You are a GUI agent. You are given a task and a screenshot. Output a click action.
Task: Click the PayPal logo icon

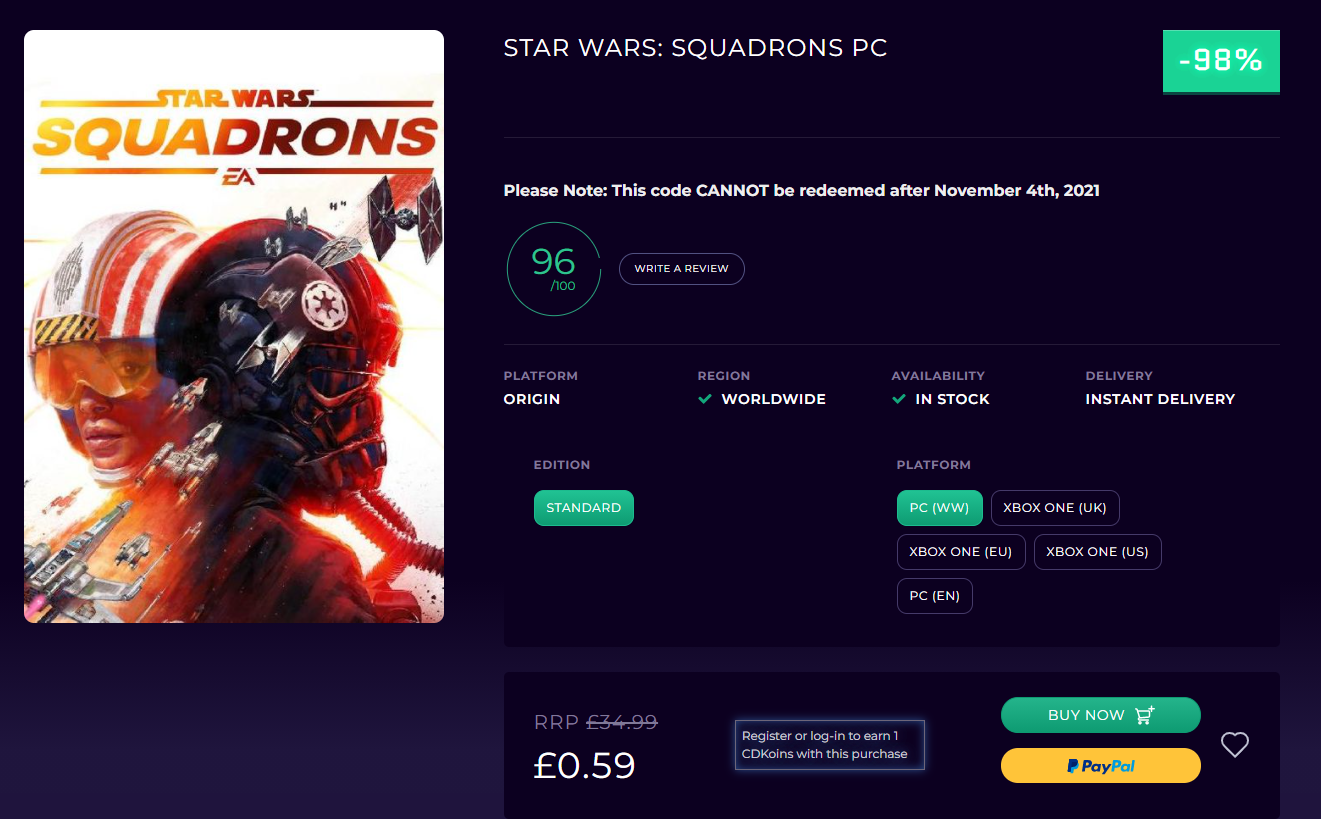coord(1073,766)
